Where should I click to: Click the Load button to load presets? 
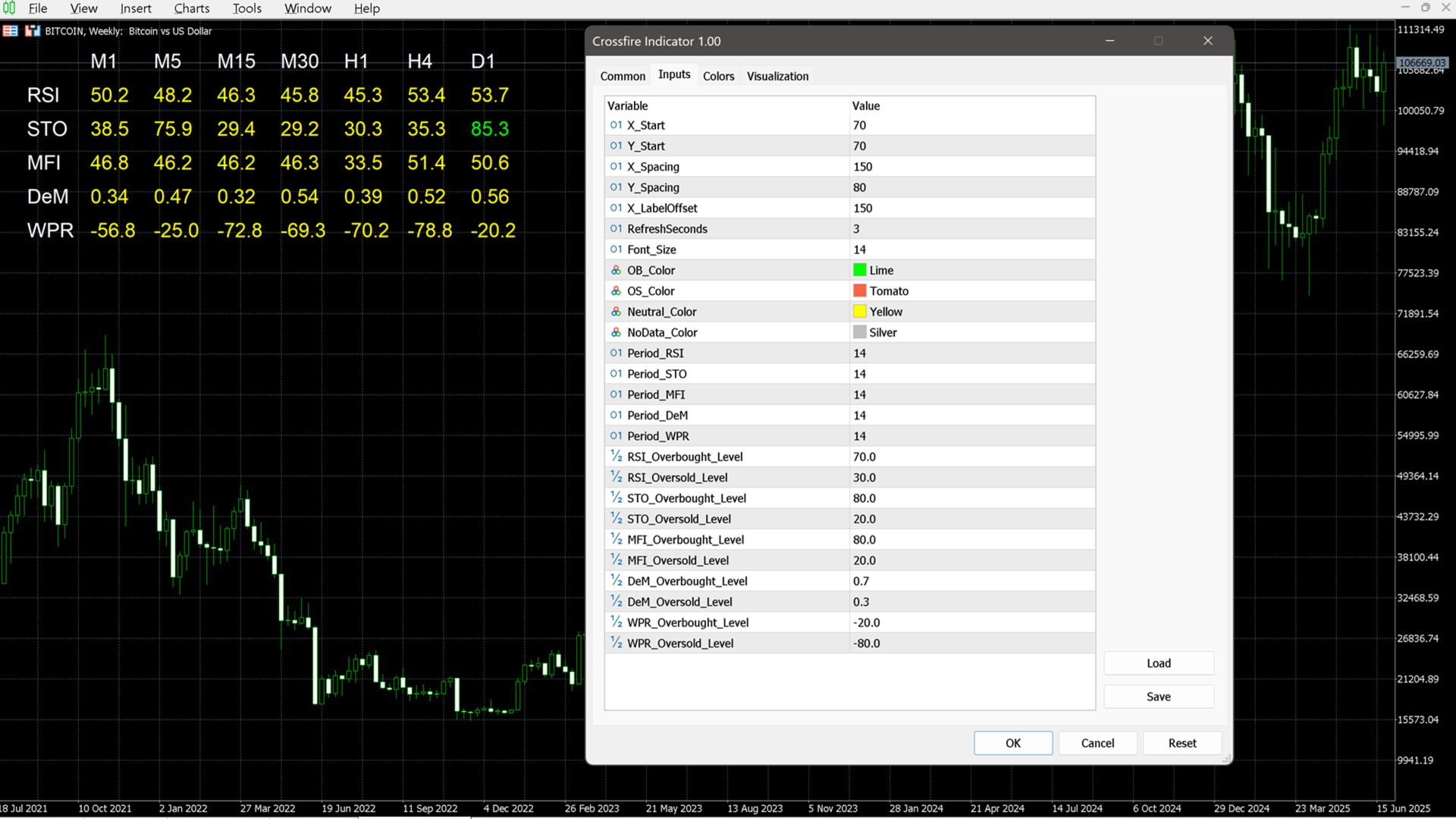1158,663
